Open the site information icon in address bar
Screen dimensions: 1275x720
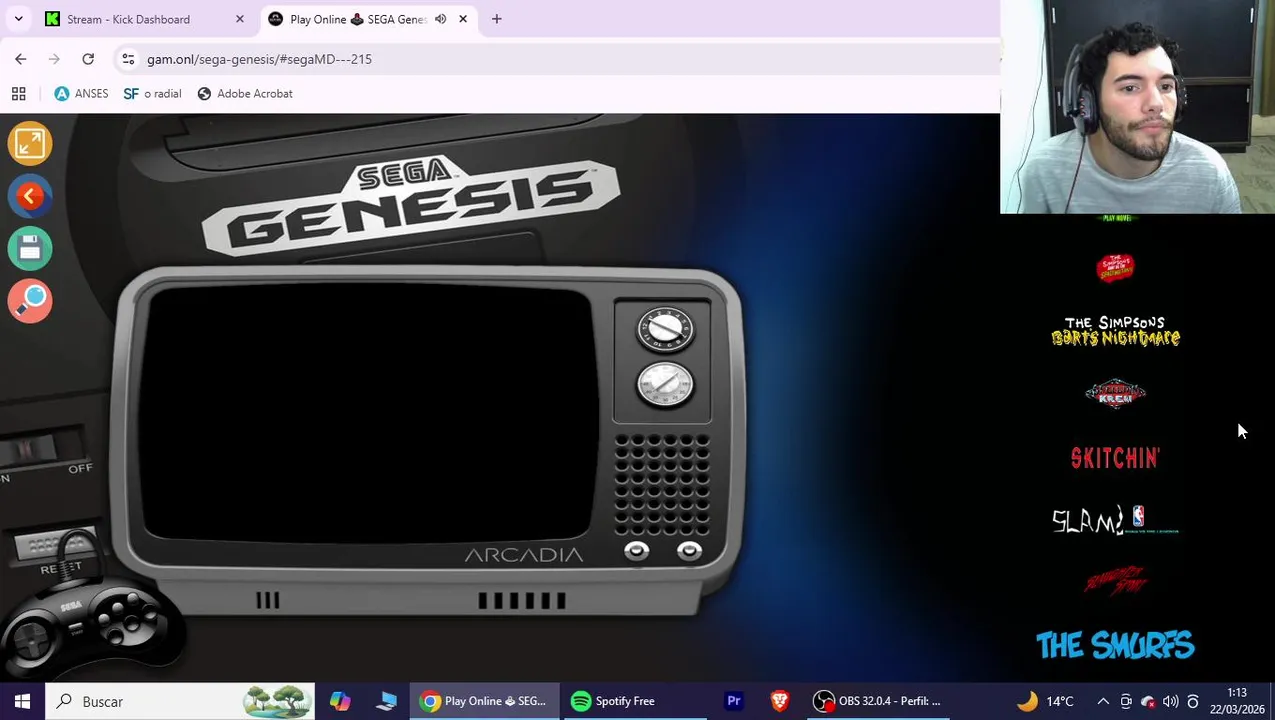point(128,59)
